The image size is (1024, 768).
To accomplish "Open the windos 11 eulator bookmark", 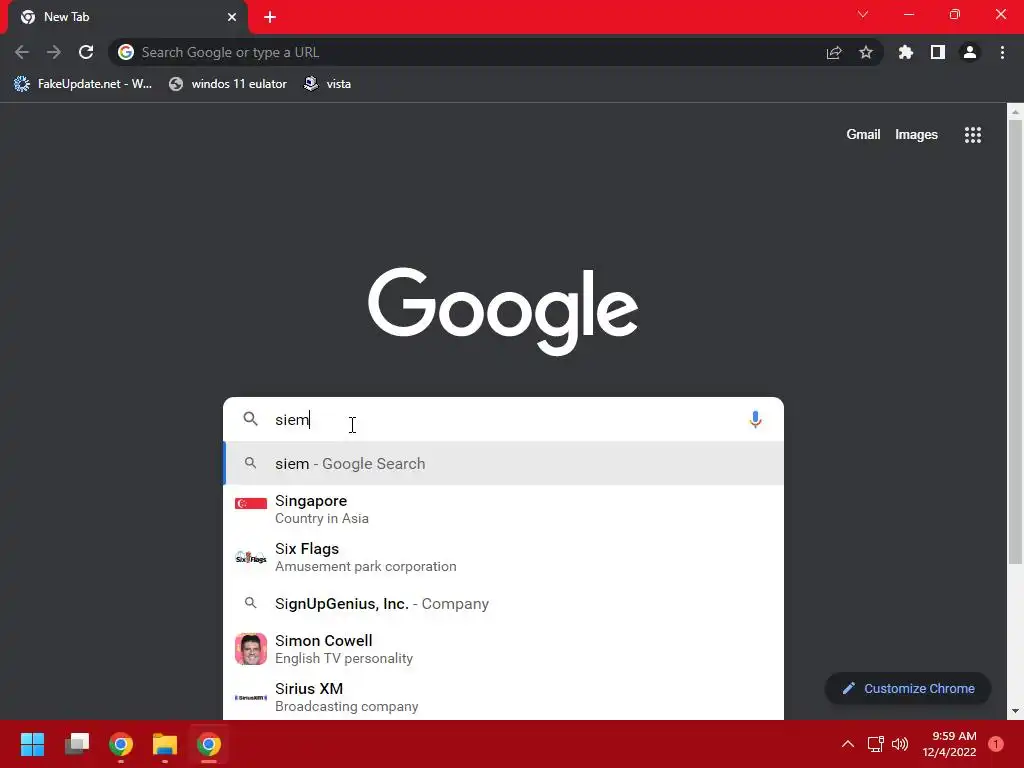I will pyautogui.click(x=228, y=84).
